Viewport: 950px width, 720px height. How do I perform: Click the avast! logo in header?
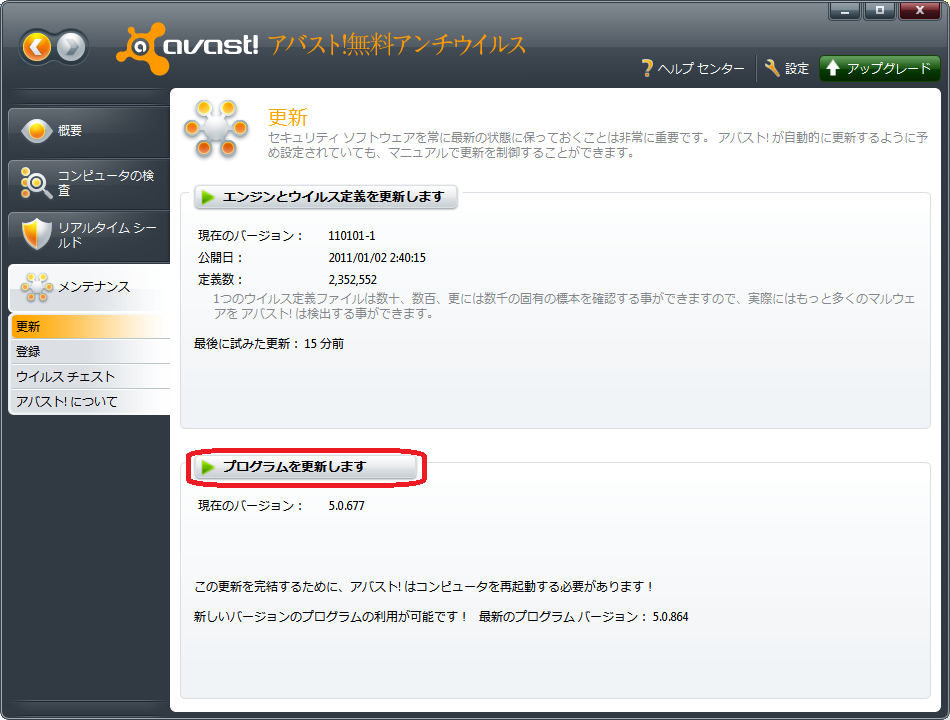coord(187,48)
